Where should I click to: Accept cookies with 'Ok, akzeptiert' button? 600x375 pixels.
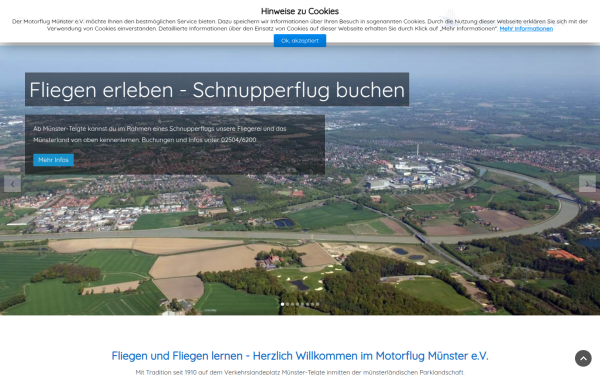tap(300, 41)
